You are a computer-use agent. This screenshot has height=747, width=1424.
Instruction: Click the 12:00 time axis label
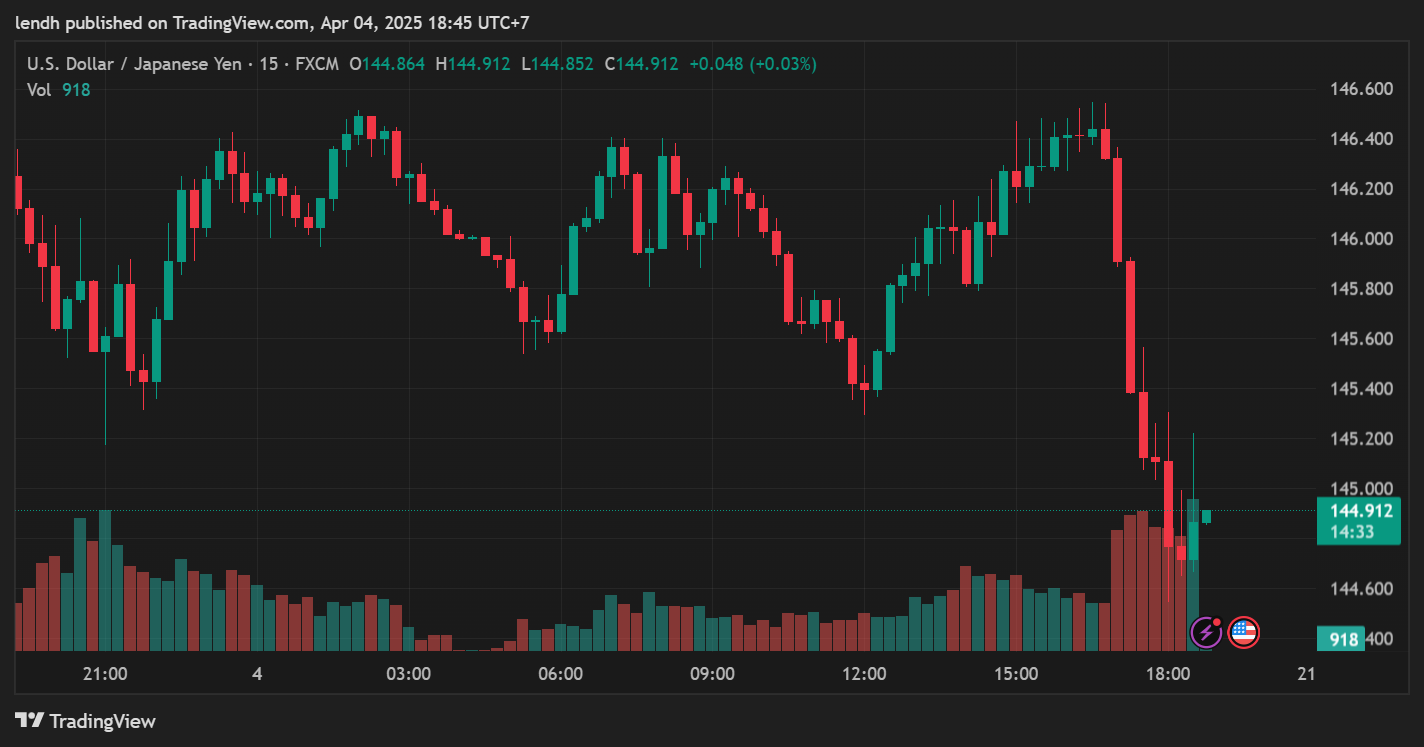[x=864, y=674]
